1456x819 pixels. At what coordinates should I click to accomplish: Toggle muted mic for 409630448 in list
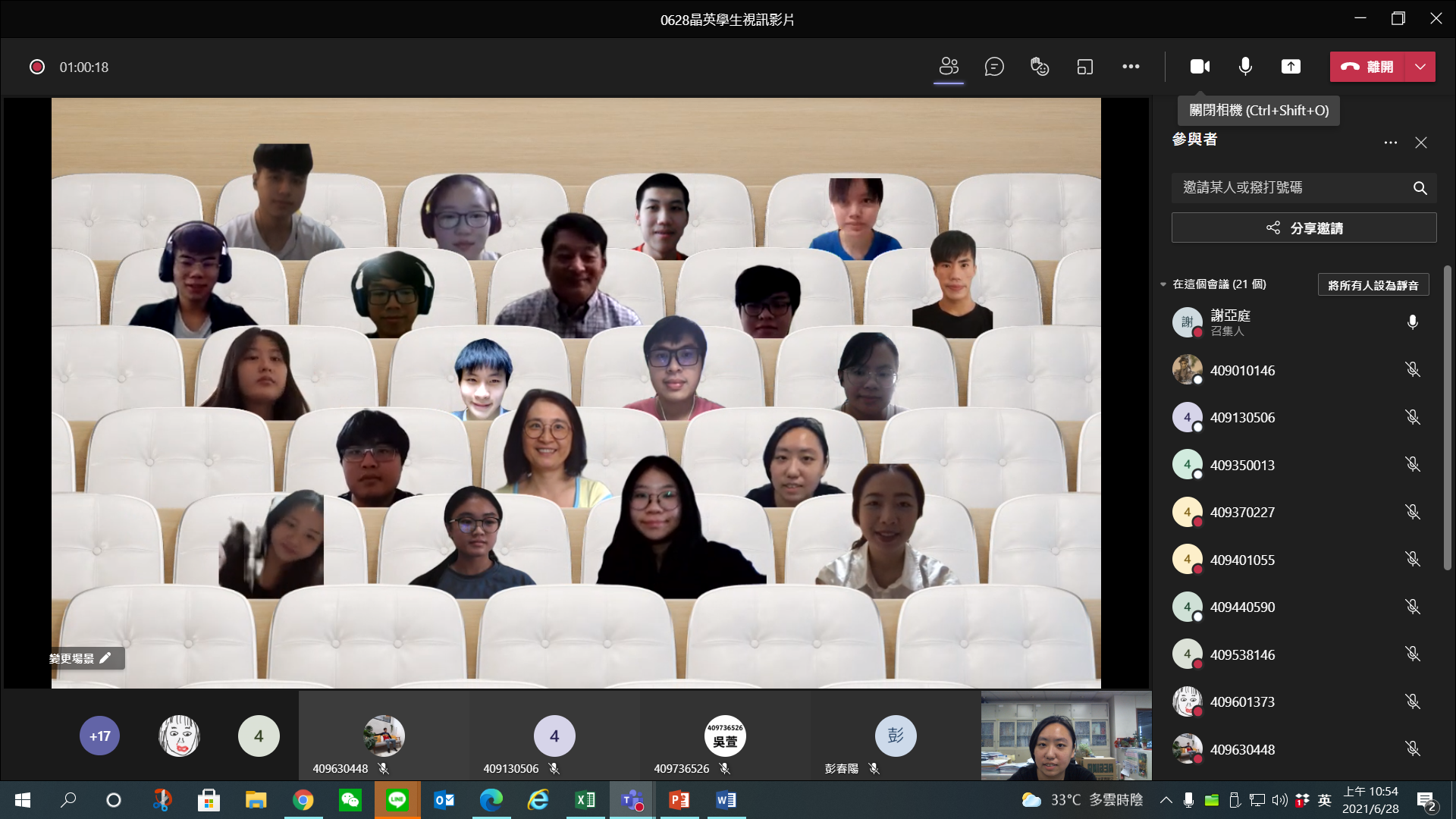tap(1413, 749)
